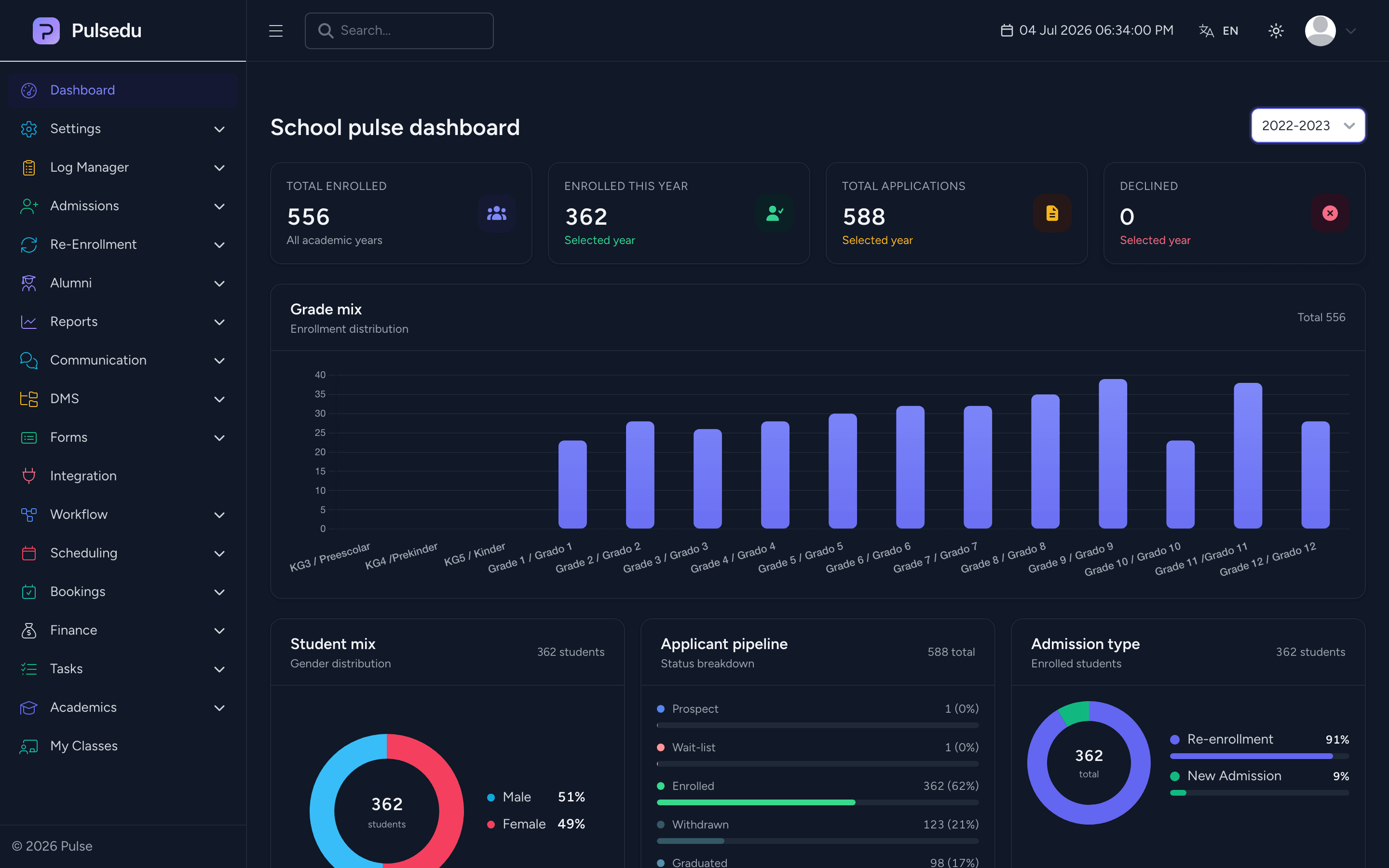Screen dimensions: 1389x868
Task: Click the Communication chat bubbles icon
Action: [29, 360]
